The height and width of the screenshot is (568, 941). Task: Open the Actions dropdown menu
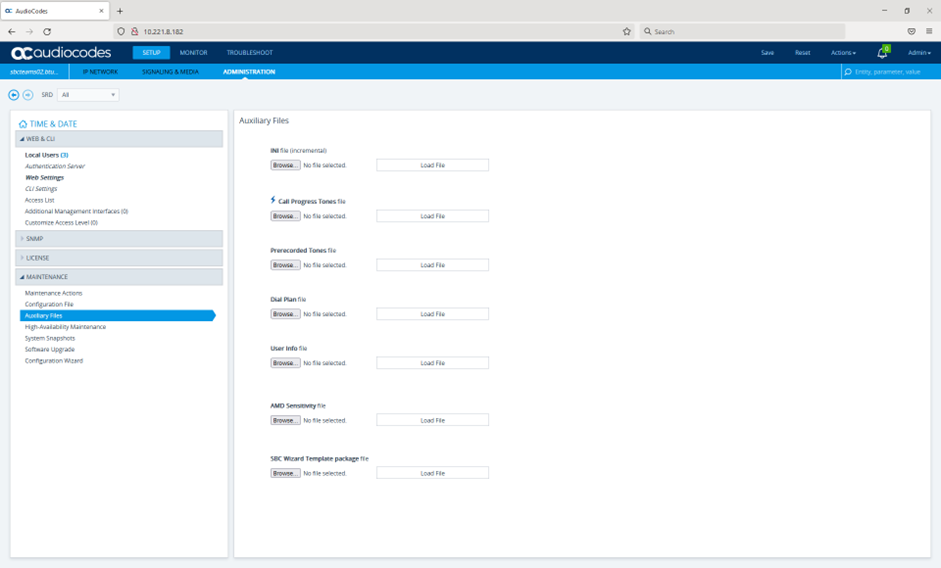point(843,53)
